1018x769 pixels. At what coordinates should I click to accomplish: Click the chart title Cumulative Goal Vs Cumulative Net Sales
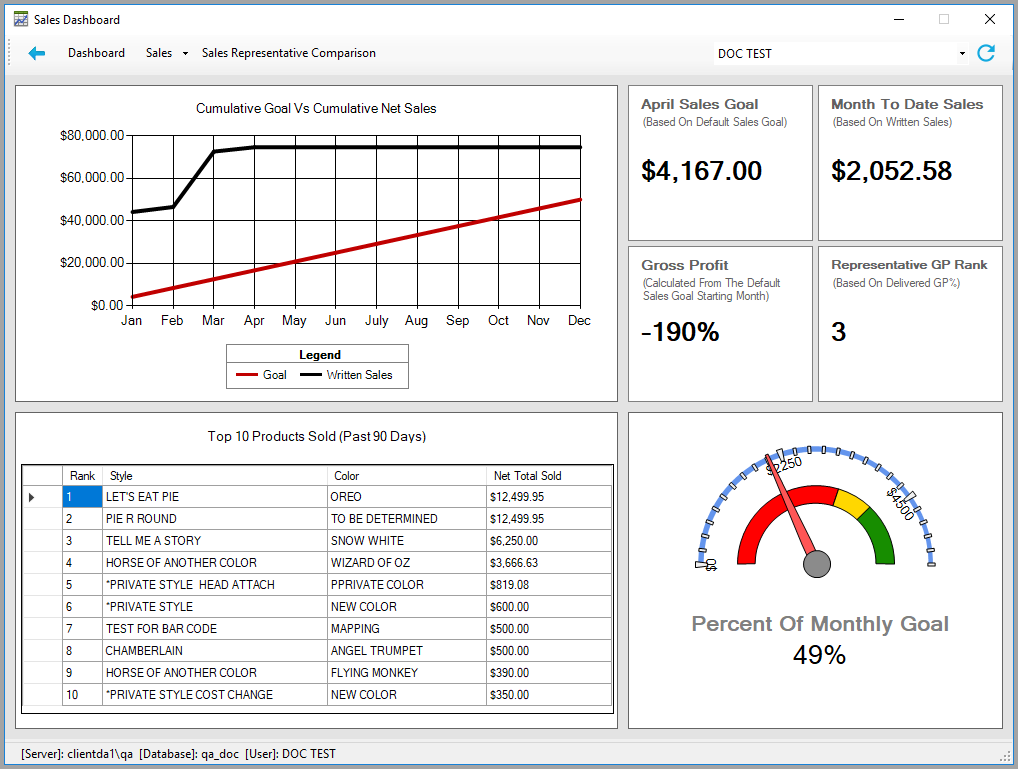(x=316, y=108)
